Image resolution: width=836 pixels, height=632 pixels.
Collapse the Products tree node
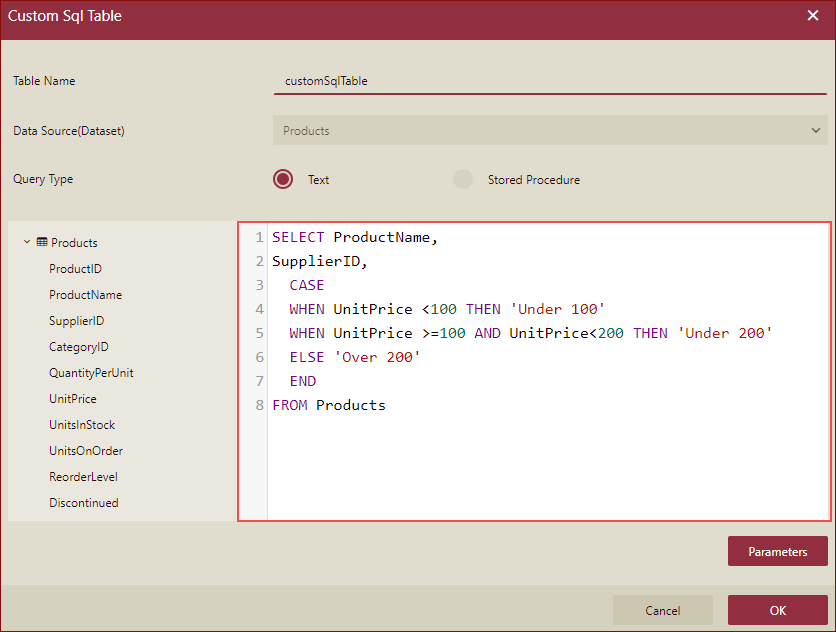[25, 242]
